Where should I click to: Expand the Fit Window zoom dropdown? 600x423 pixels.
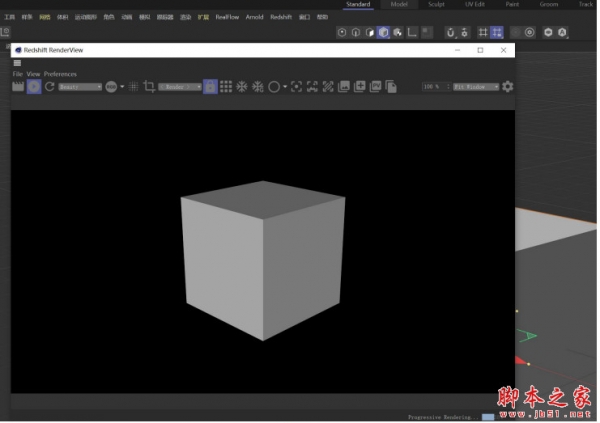click(x=475, y=87)
